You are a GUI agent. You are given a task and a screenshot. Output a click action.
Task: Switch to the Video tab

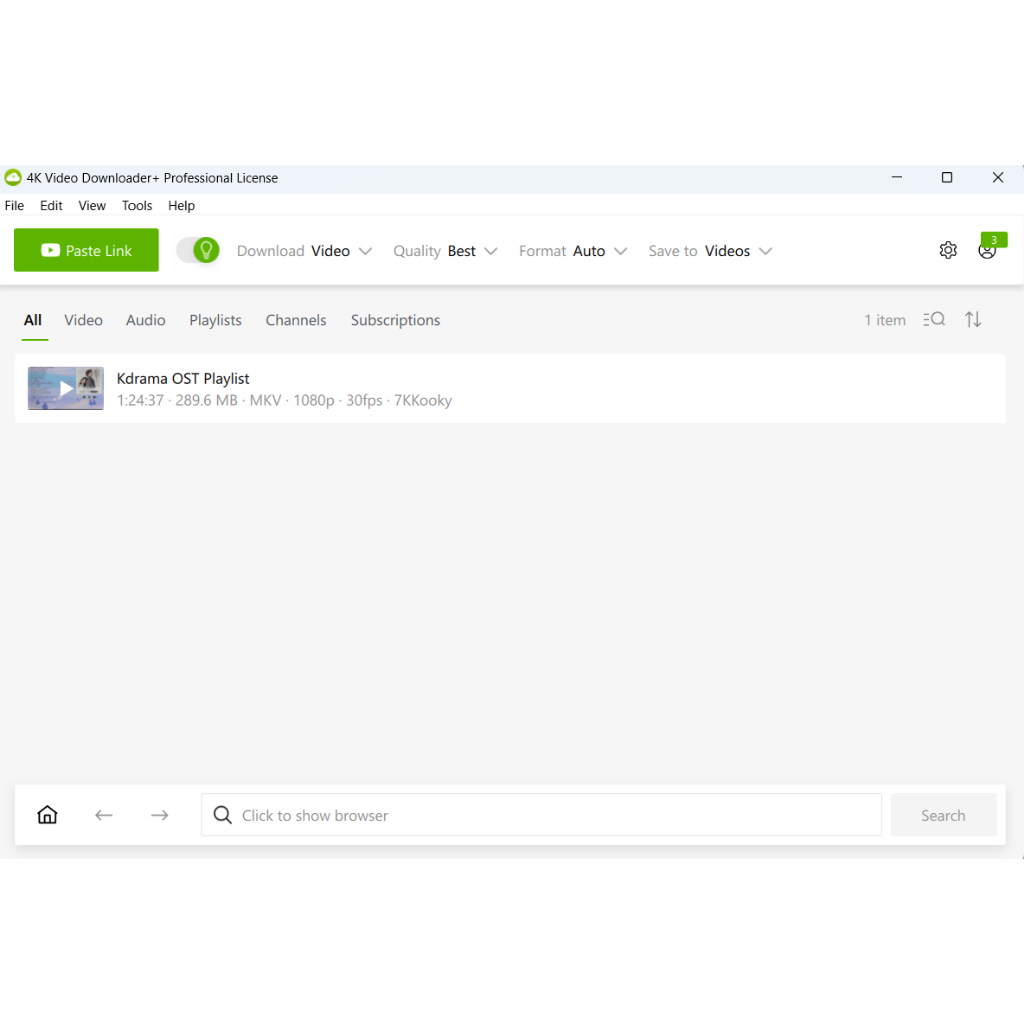pyautogui.click(x=83, y=320)
